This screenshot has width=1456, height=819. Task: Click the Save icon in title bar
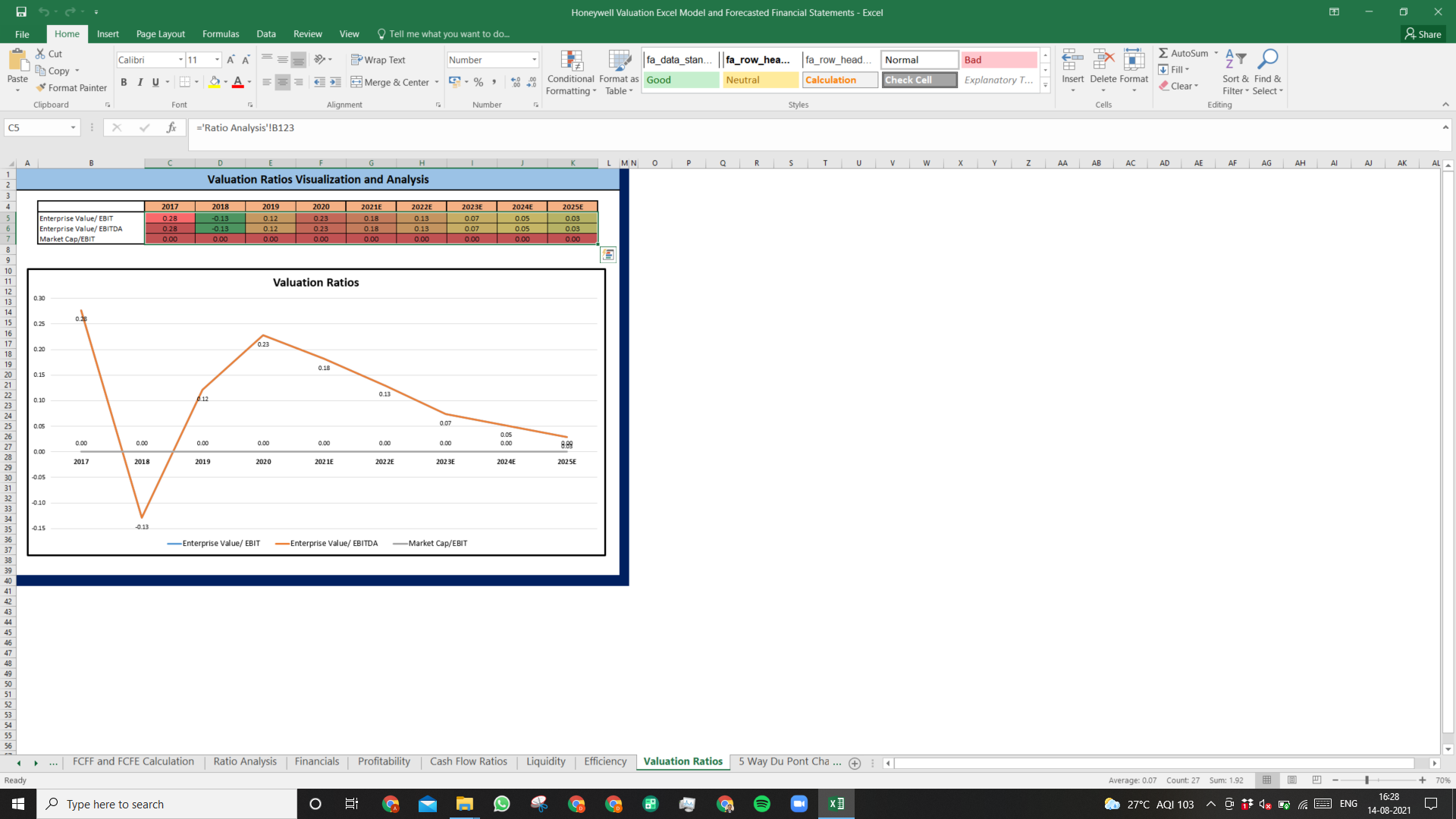[x=21, y=12]
